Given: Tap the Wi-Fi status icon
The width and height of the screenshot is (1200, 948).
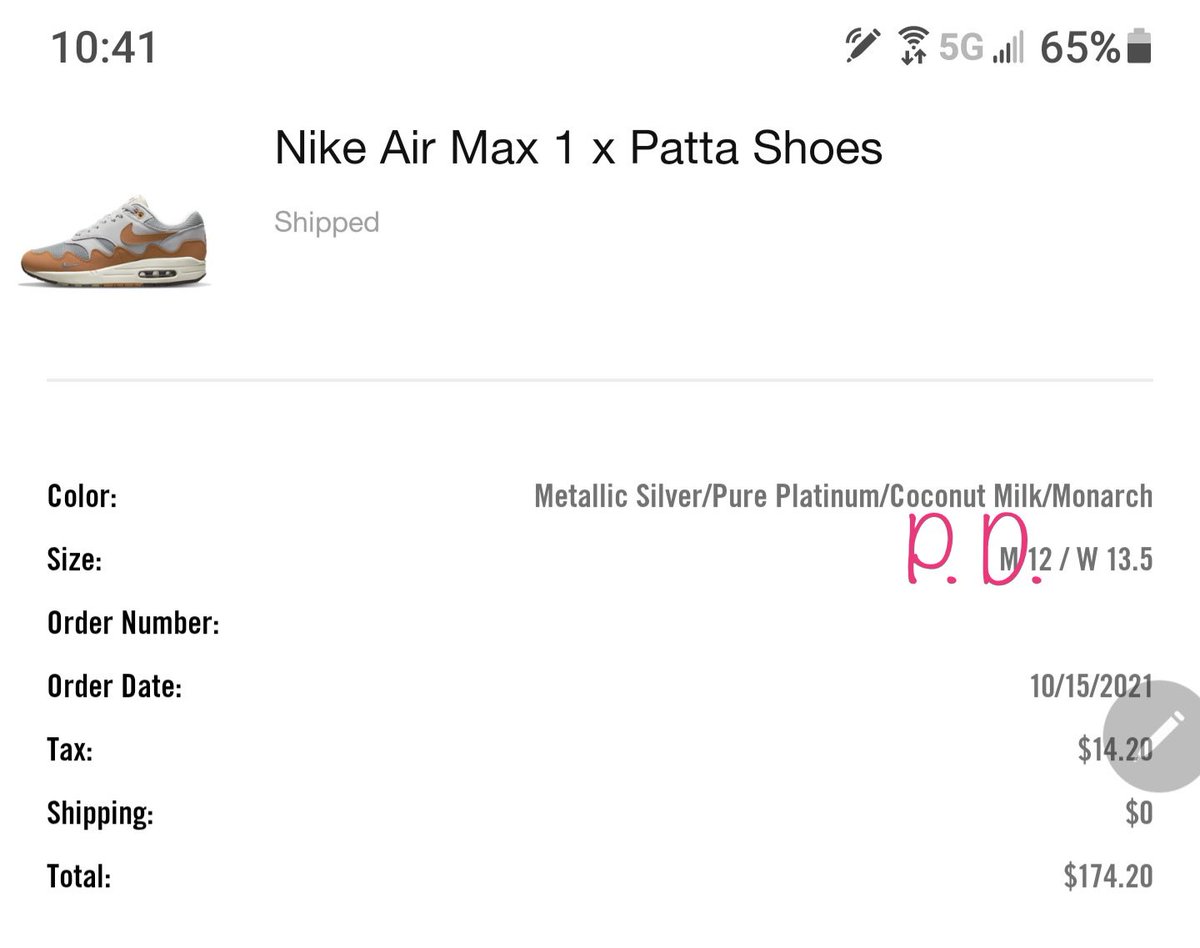Looking at the screenshot, I should click(911, 46).
